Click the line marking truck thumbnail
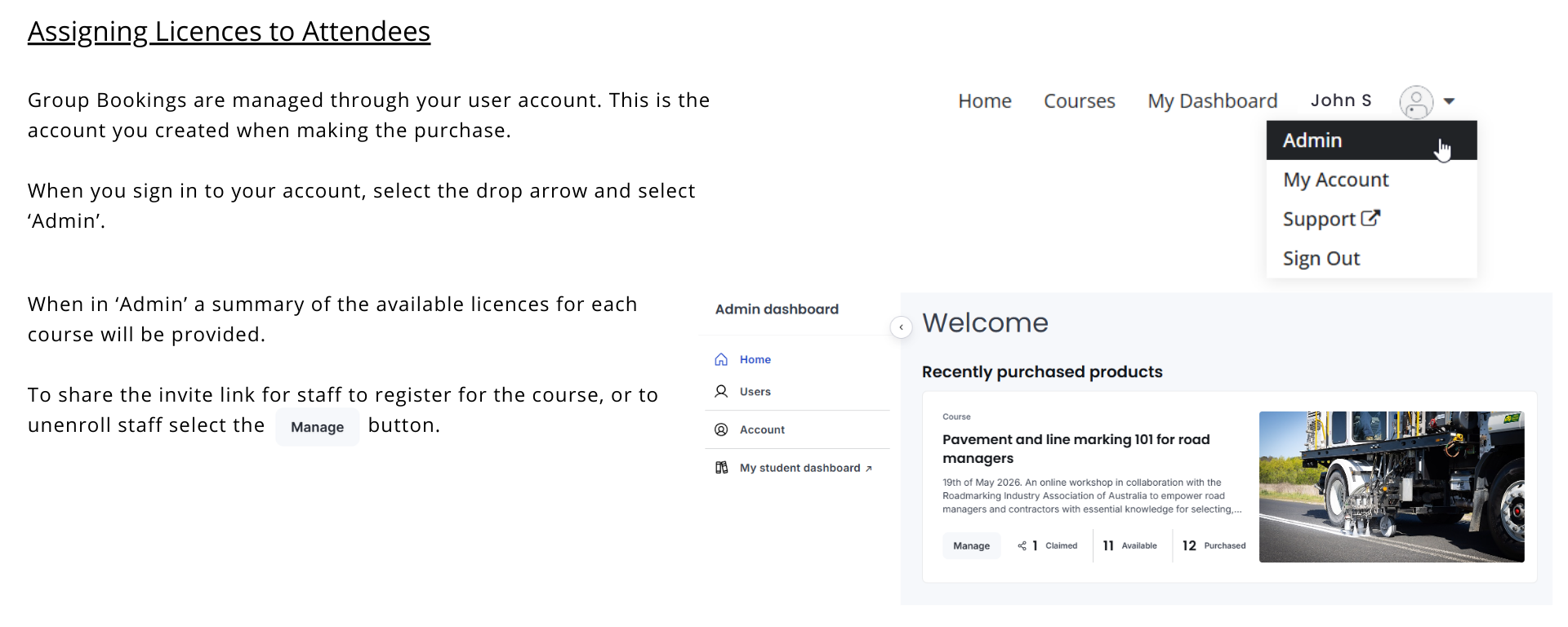This screenshot has width=1568, height=627. click(x=1391, y=487)
